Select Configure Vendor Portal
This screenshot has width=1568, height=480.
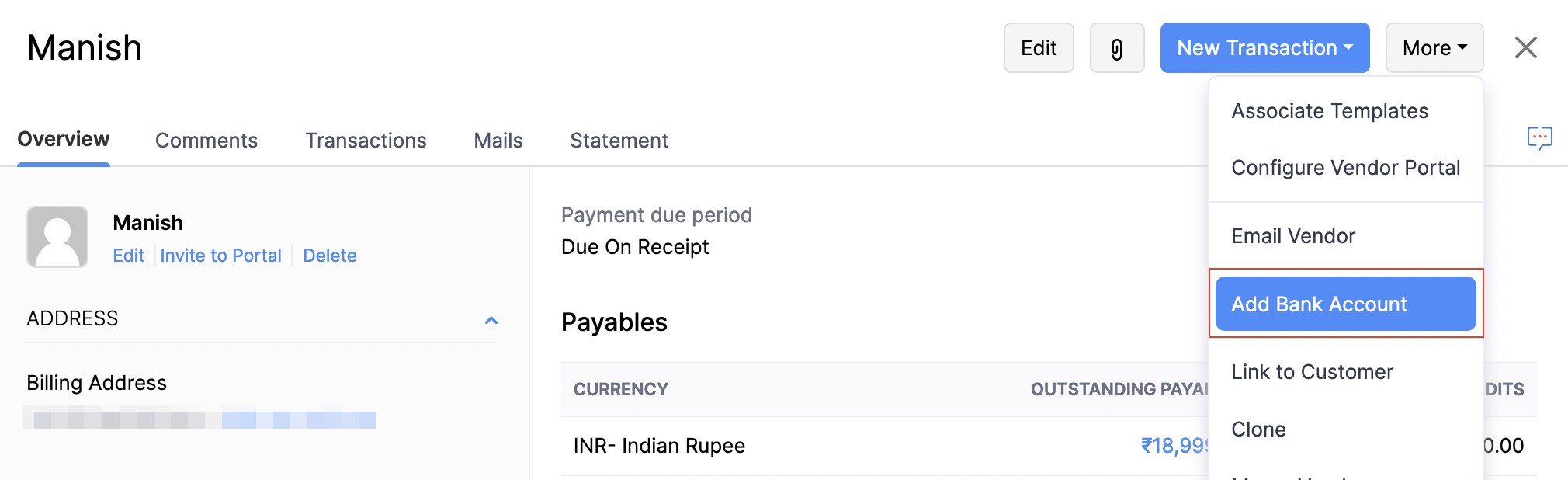coord(1345,167)
